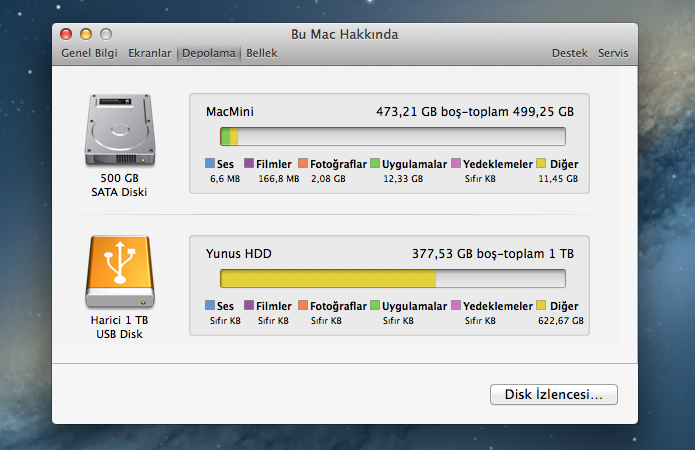The width and height of the screenshot is (695, 450).
Task: Click MacMini's purple Filmler color swatch
Action: tap(249, 163)
